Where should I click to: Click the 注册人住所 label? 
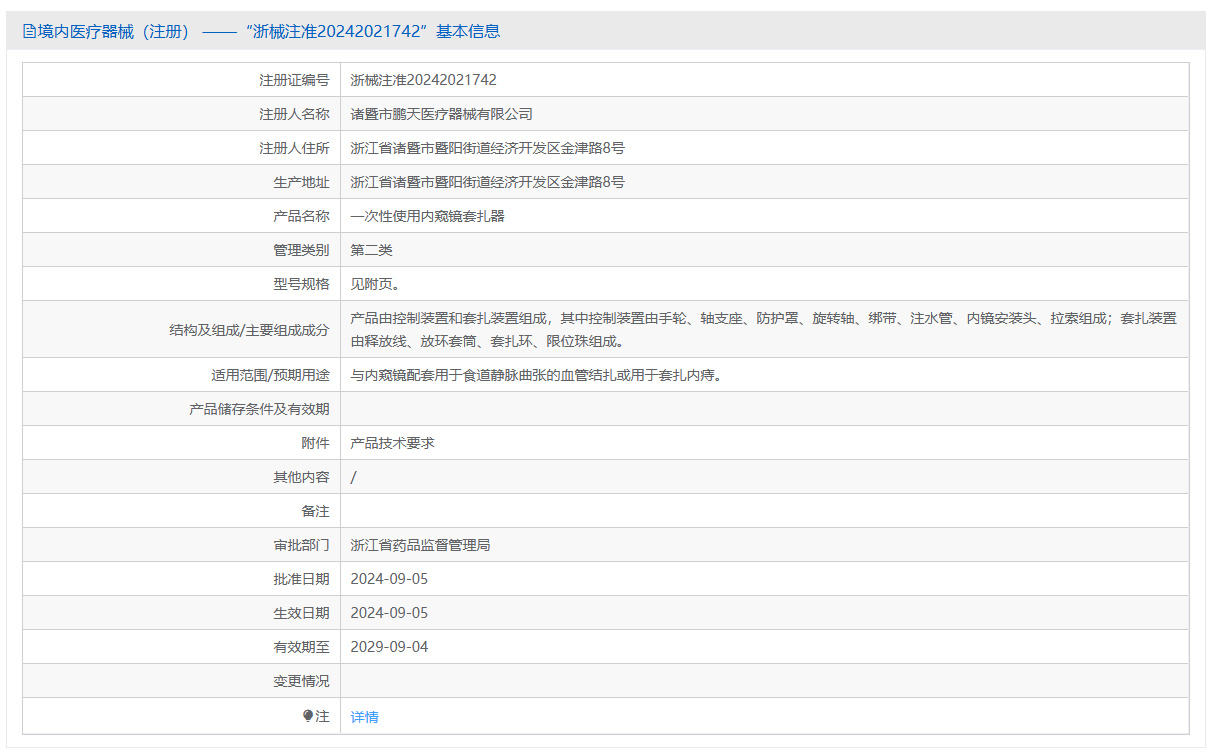294,148
